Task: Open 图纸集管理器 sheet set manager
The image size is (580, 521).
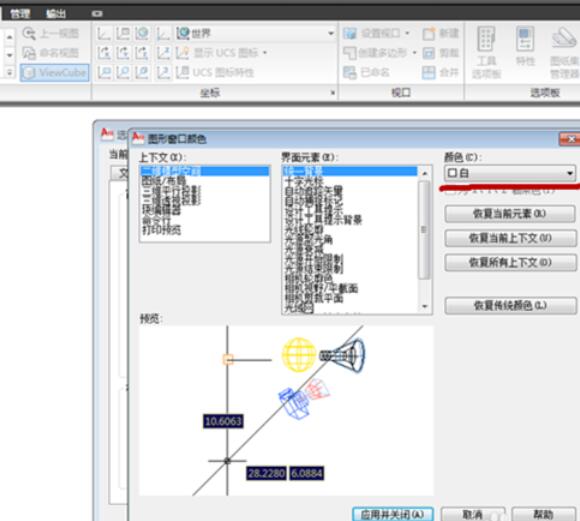Action: (x=564, y=52)
